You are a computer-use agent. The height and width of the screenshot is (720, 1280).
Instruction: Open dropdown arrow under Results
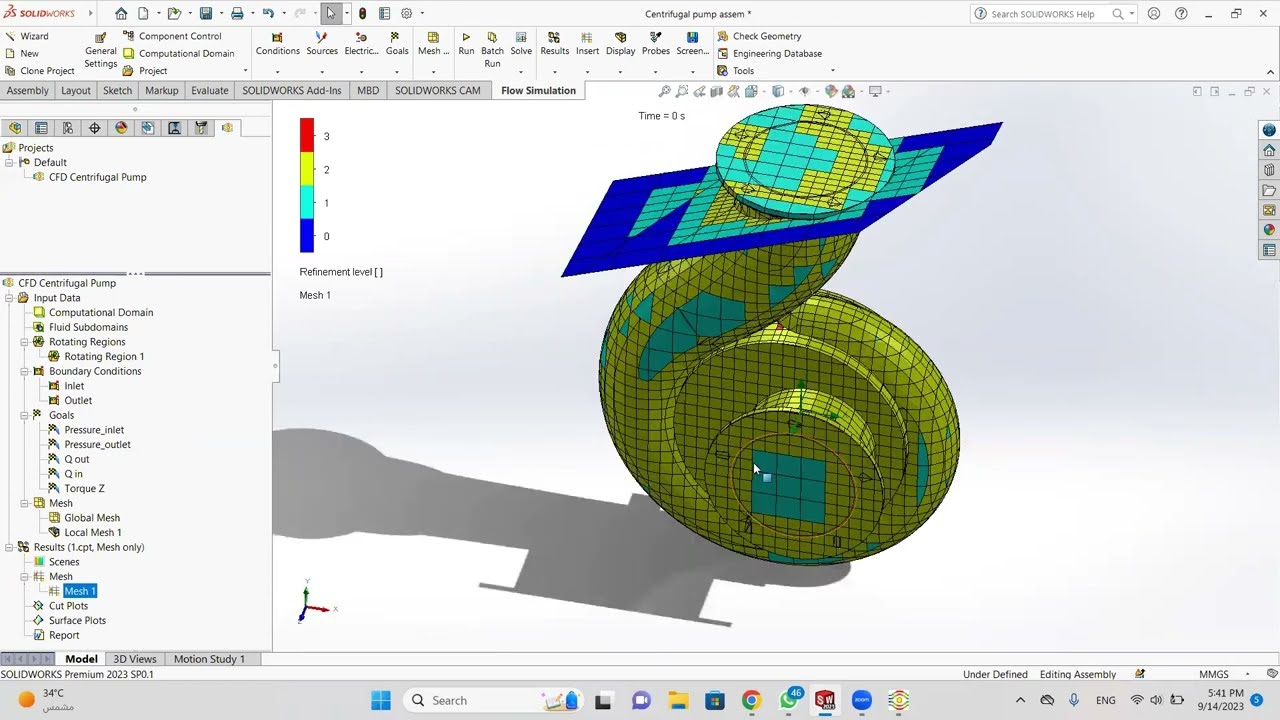pyautogui.click(x=554, y=72)
